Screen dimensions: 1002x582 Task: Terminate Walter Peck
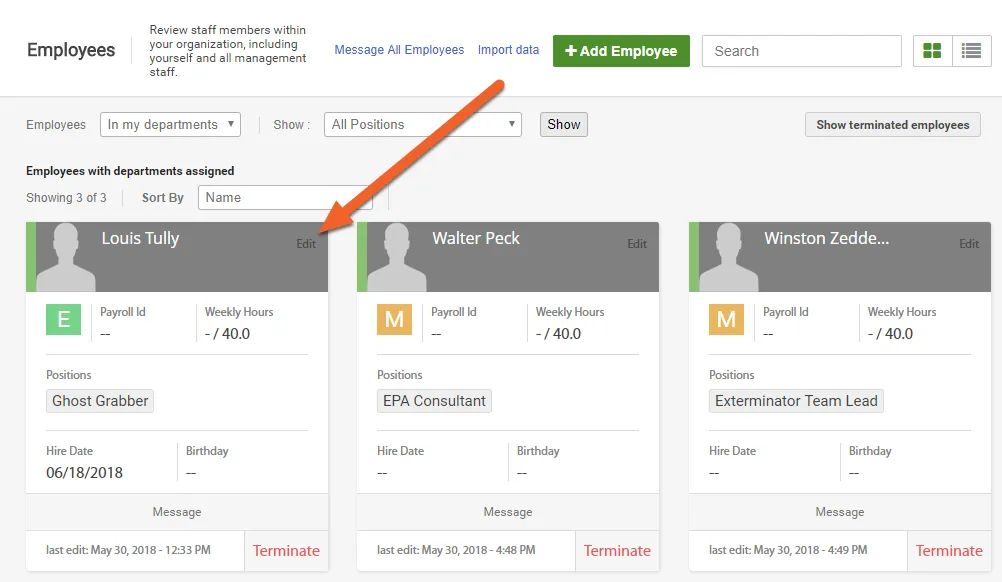click(x=617, y=551)
